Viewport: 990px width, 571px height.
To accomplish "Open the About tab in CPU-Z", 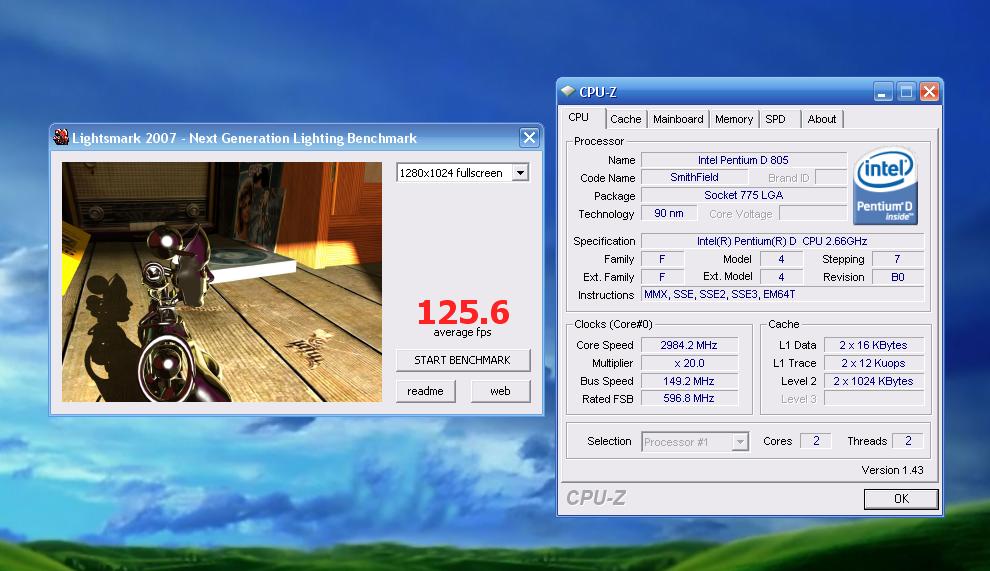I will click(821, 119).
